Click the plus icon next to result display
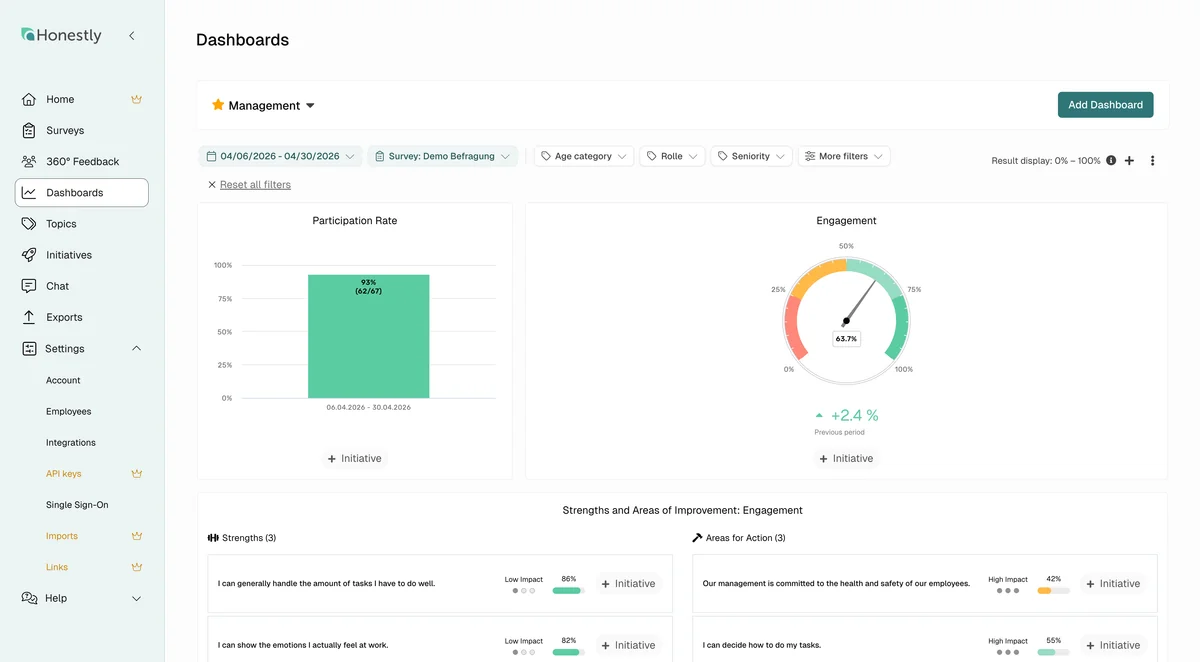The height and width of the screenshot is (662, 1200). 1129,160
